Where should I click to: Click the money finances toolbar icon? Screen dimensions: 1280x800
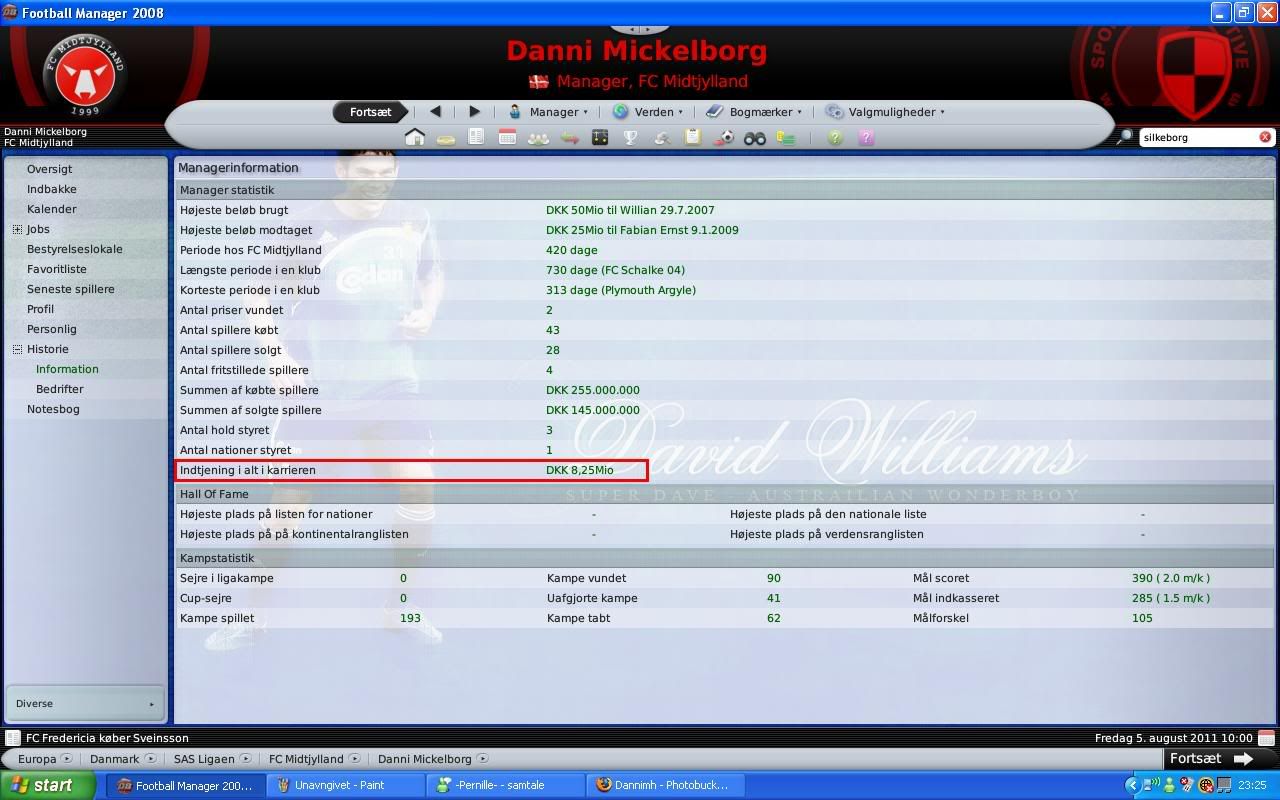click(786, 138)
